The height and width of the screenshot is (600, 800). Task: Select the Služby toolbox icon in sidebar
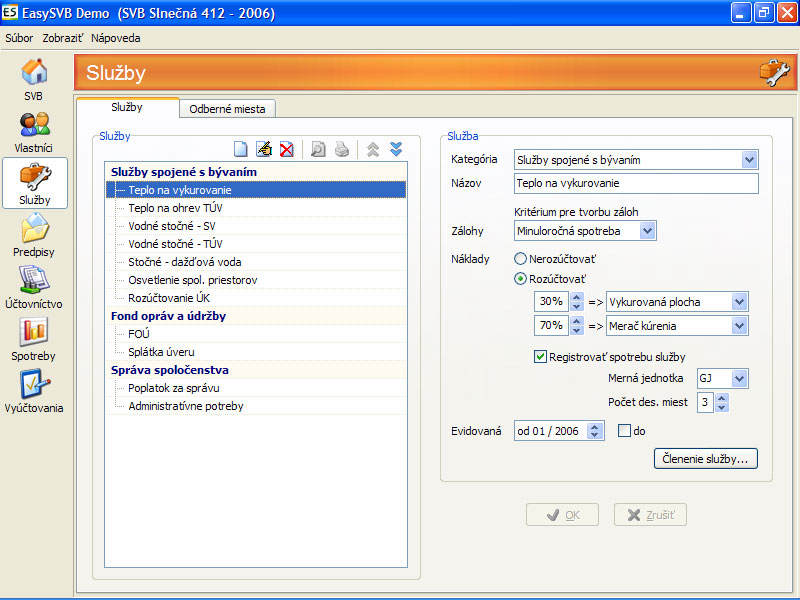pos(35,184)
